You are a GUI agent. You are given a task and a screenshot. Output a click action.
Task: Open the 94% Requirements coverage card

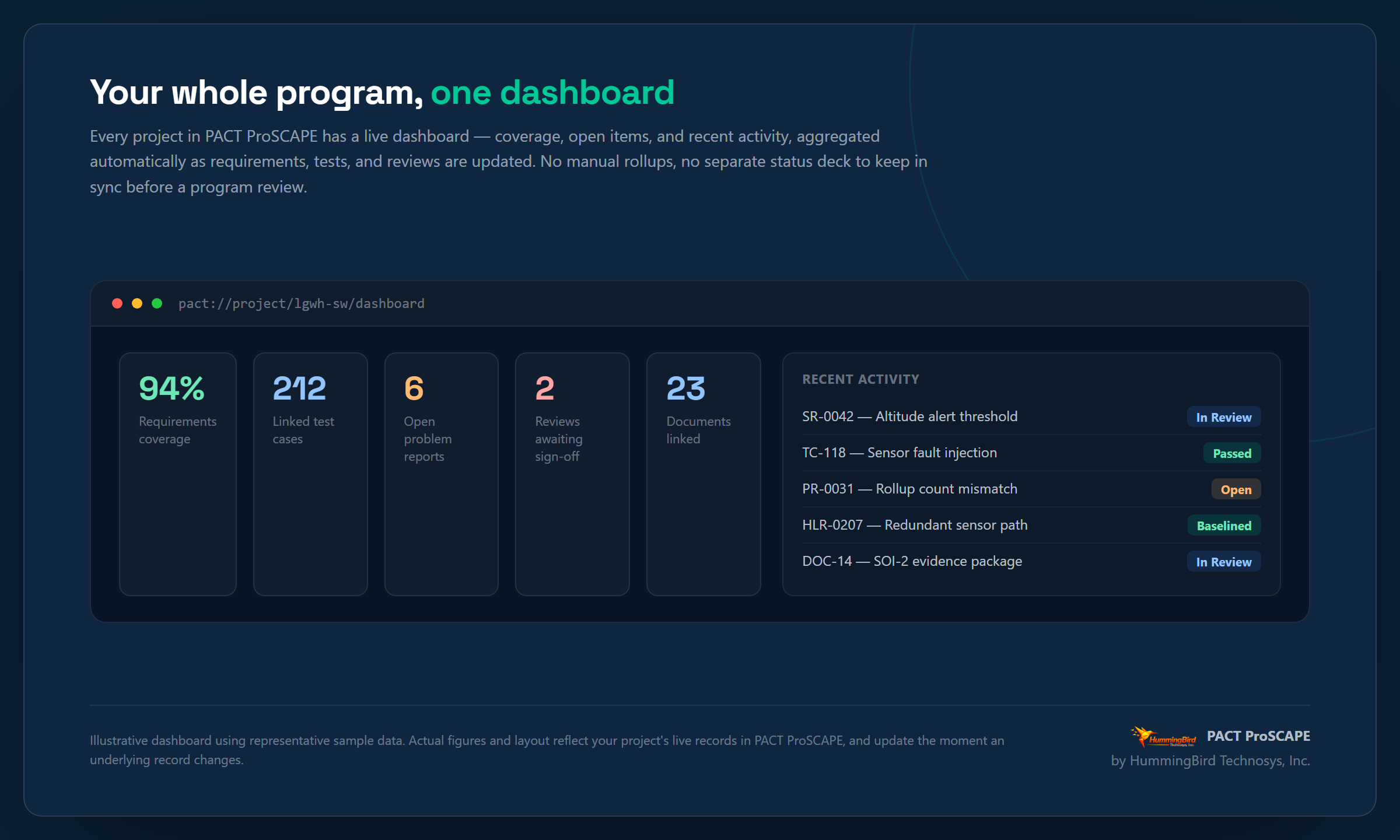pyautogui.click(x=178, y=474)
